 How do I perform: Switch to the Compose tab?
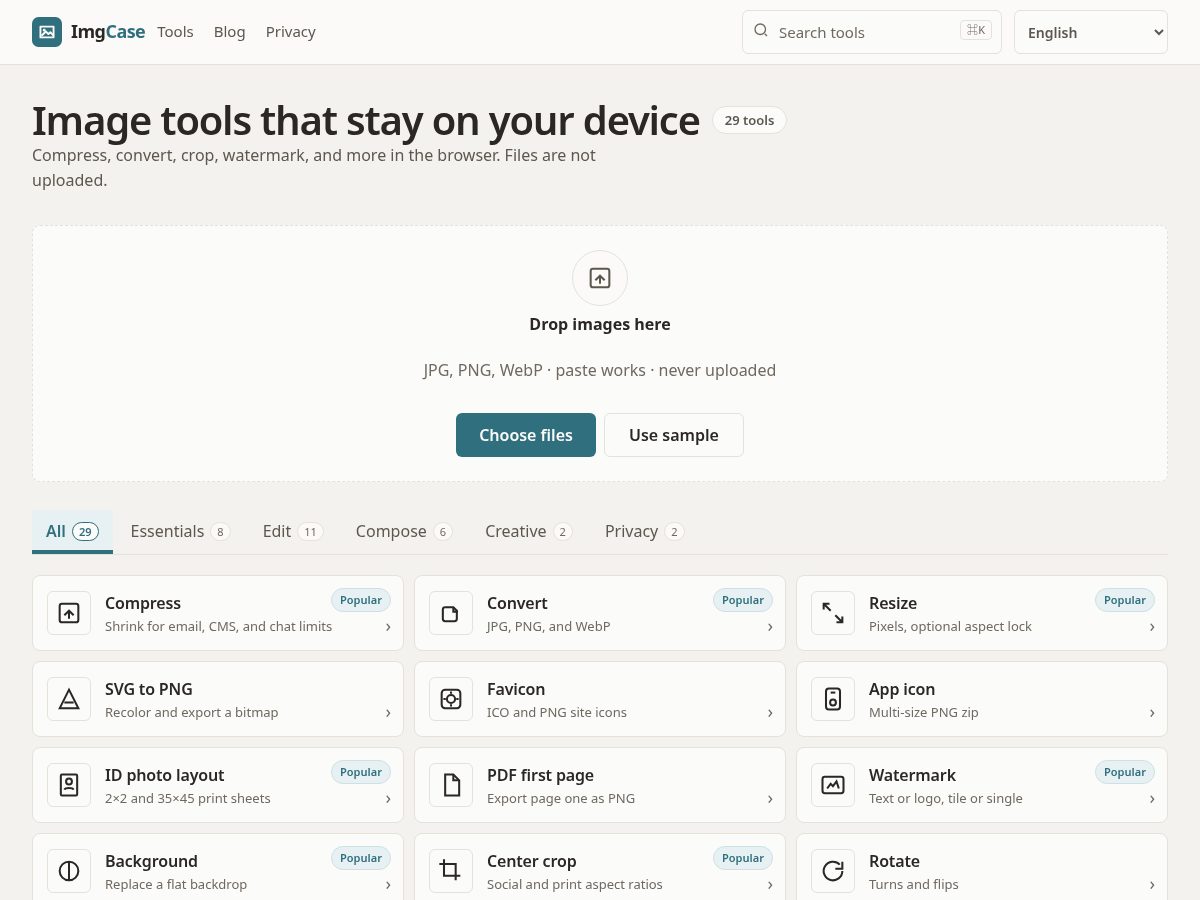(x=404, y=531)
